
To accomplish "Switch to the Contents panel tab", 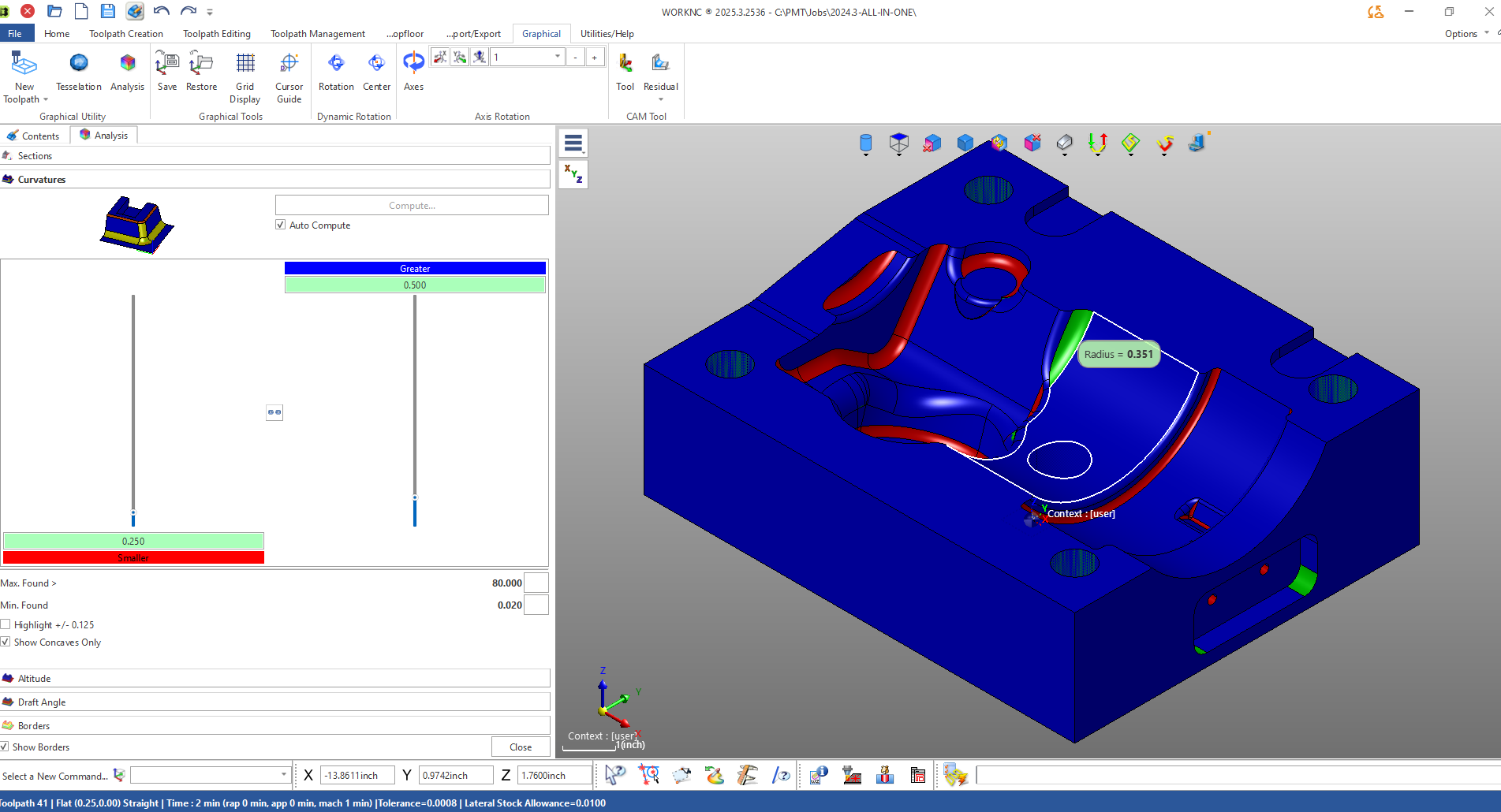I will pyautogui.click(x=34, y=136).
